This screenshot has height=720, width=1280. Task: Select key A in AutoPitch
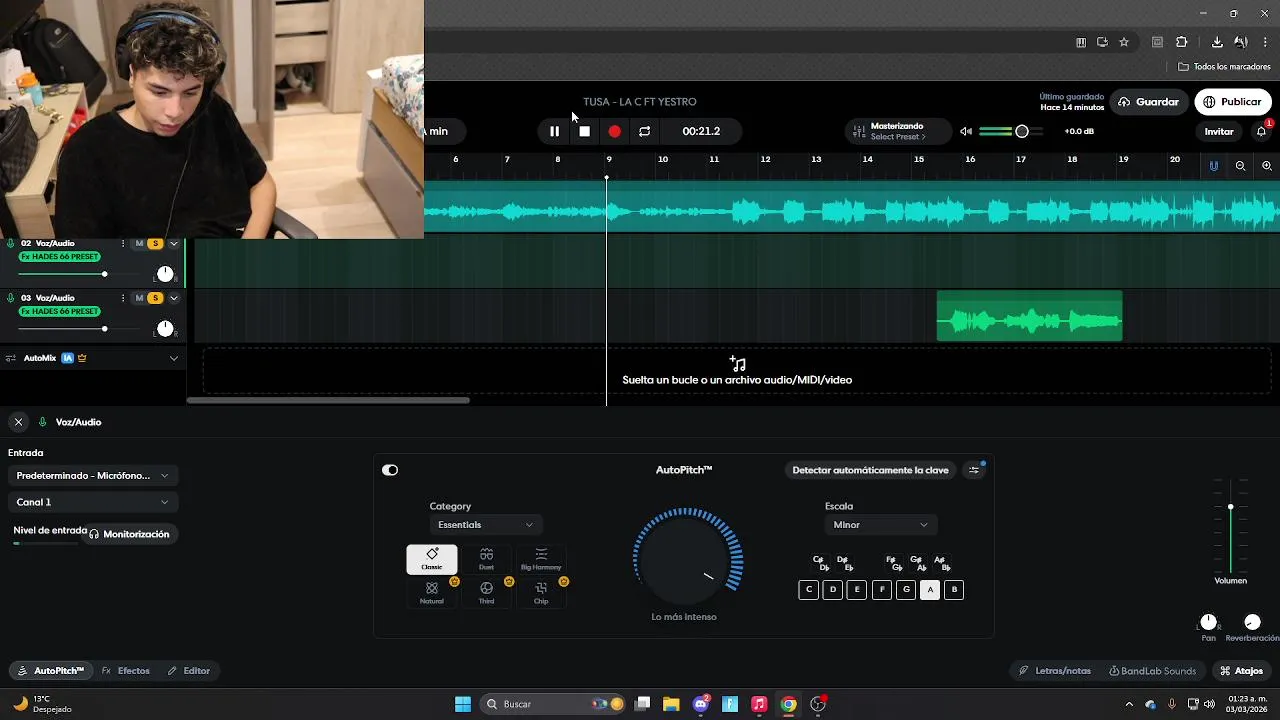(930, 590)
